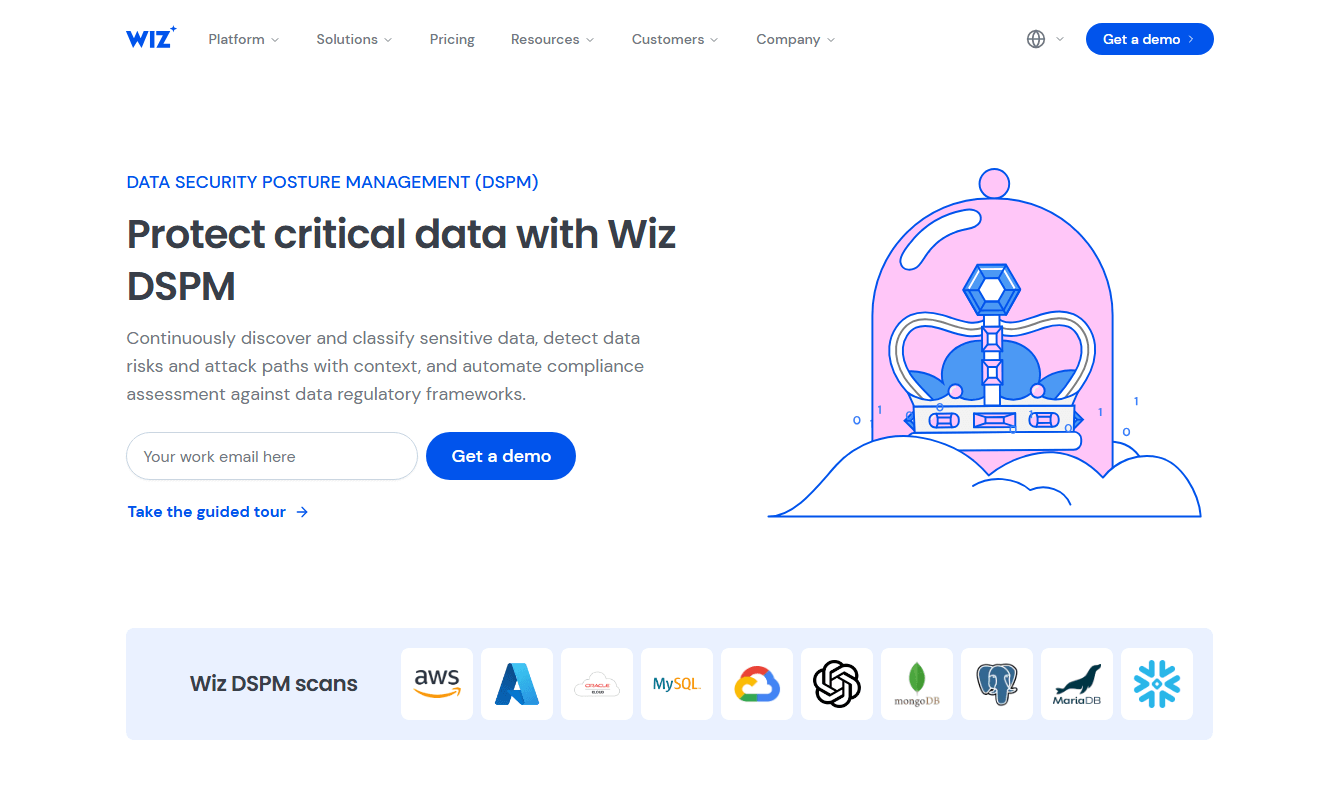Expand the Company menu
Screen dimensions: 1332x807
pos(795,39)
